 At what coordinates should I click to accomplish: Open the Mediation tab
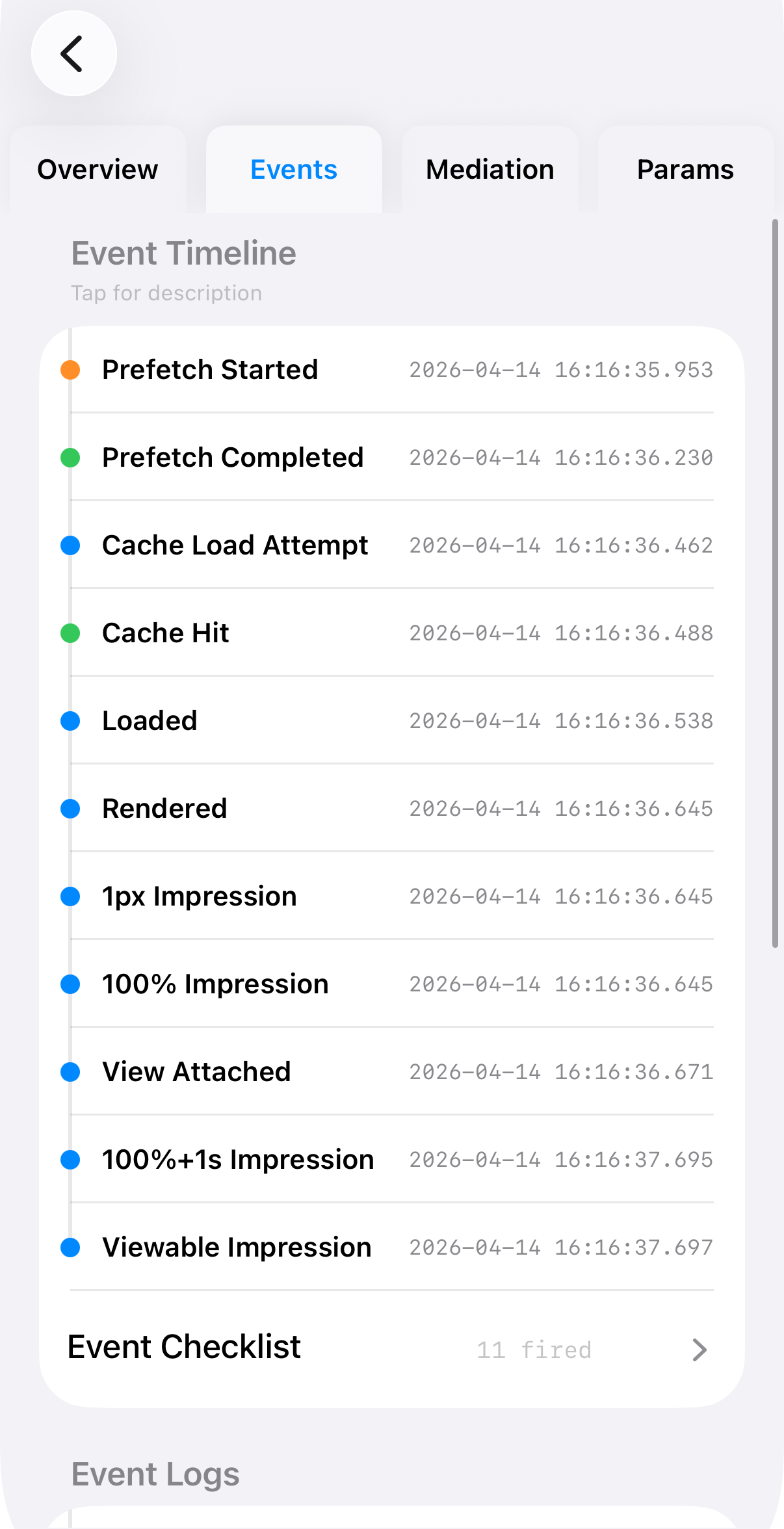490,170
